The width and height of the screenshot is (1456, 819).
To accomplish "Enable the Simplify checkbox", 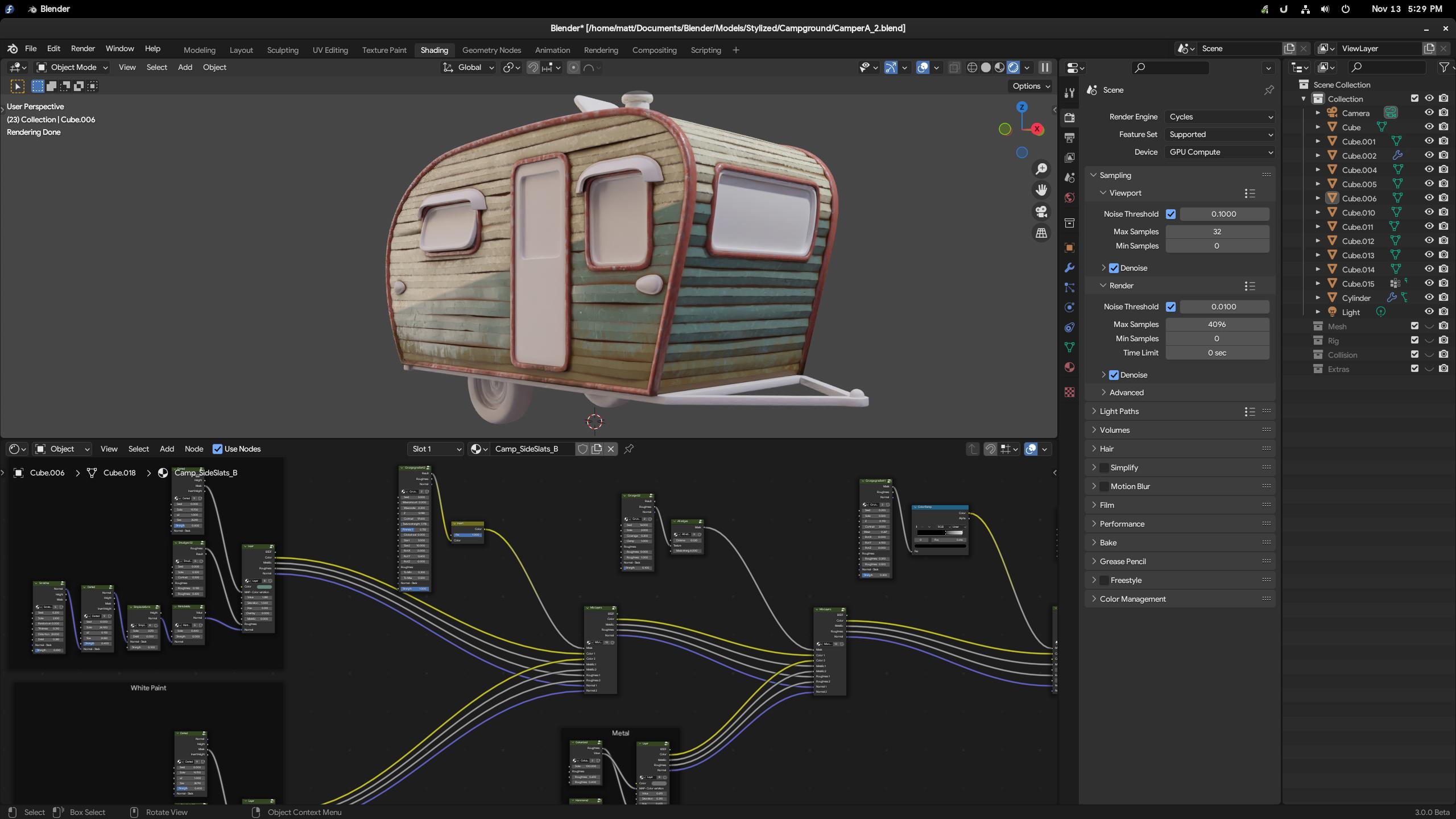I will click(x=1104, y=468).
